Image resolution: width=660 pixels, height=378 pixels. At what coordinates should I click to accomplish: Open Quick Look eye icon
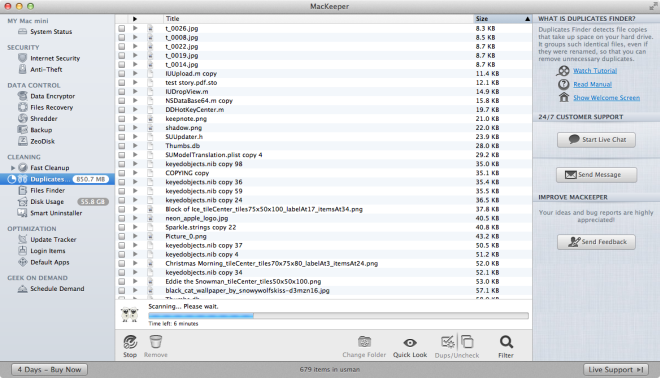coord(410,343)
